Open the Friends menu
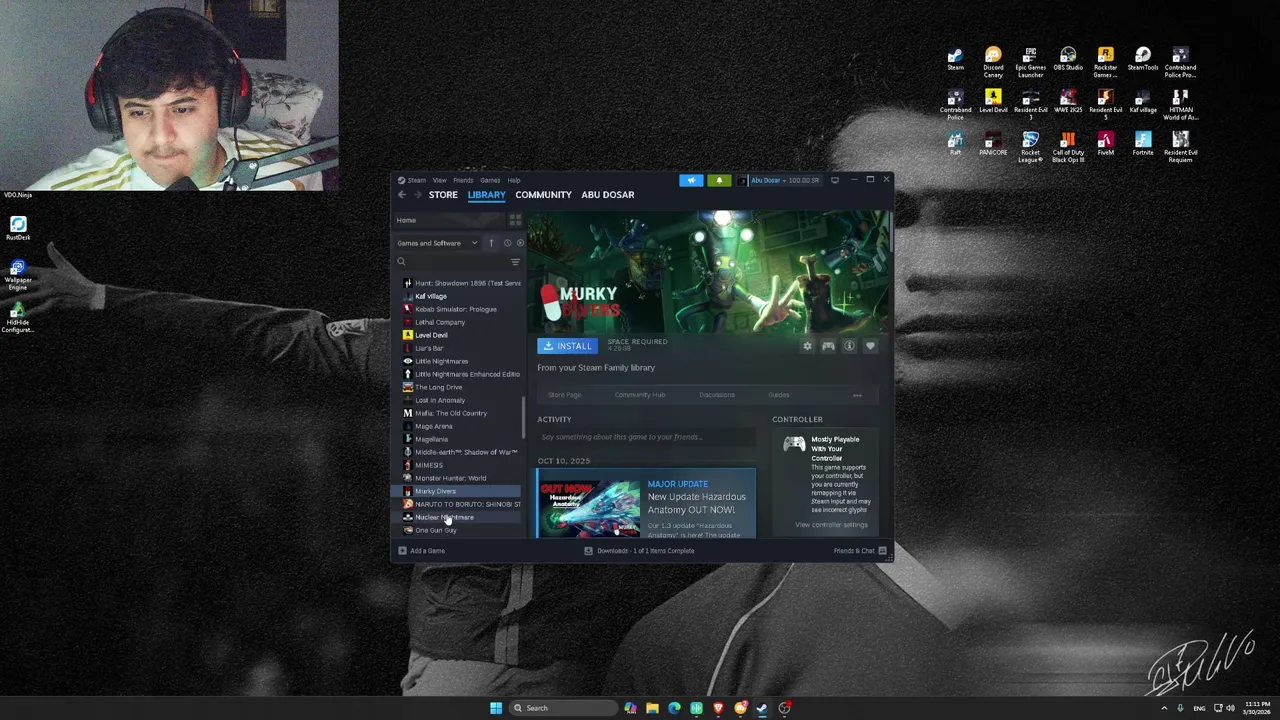Screen dimensions: 1280x720 pyautogui.click(x=463, y=180)
